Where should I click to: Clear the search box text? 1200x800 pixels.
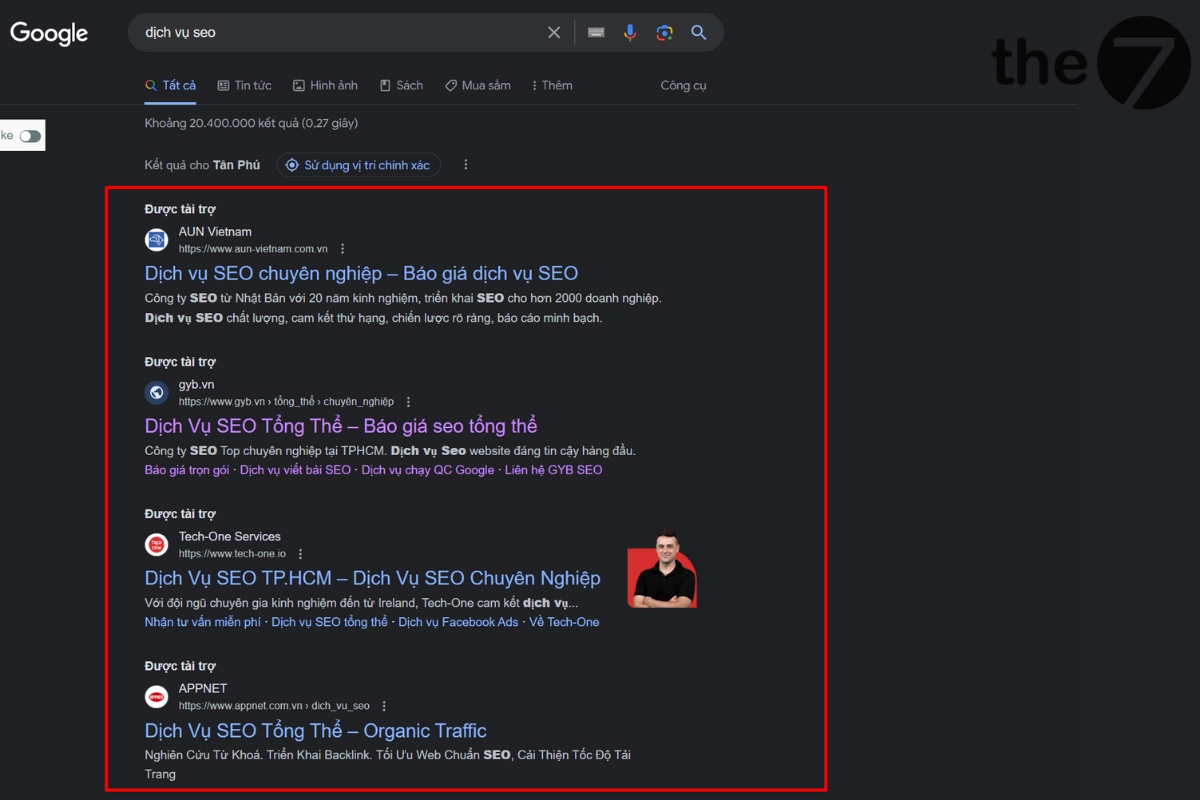(x=554, y=33)
